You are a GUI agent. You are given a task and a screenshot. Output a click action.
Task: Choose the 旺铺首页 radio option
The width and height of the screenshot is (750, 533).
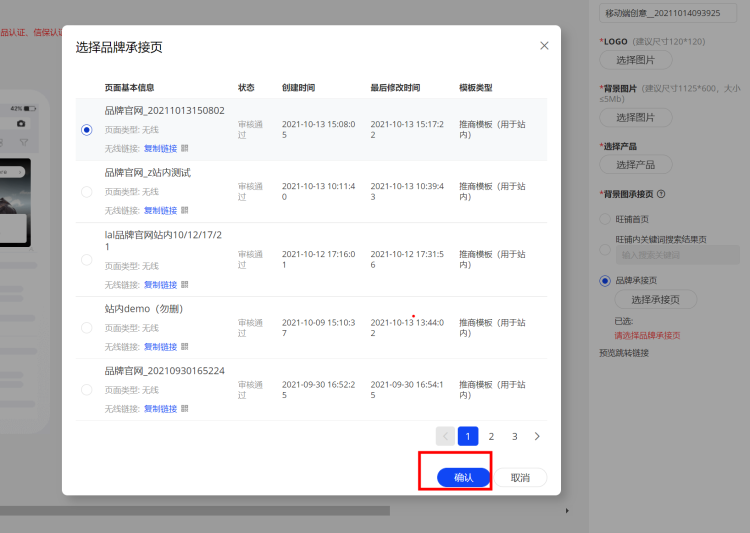point(605,218)
